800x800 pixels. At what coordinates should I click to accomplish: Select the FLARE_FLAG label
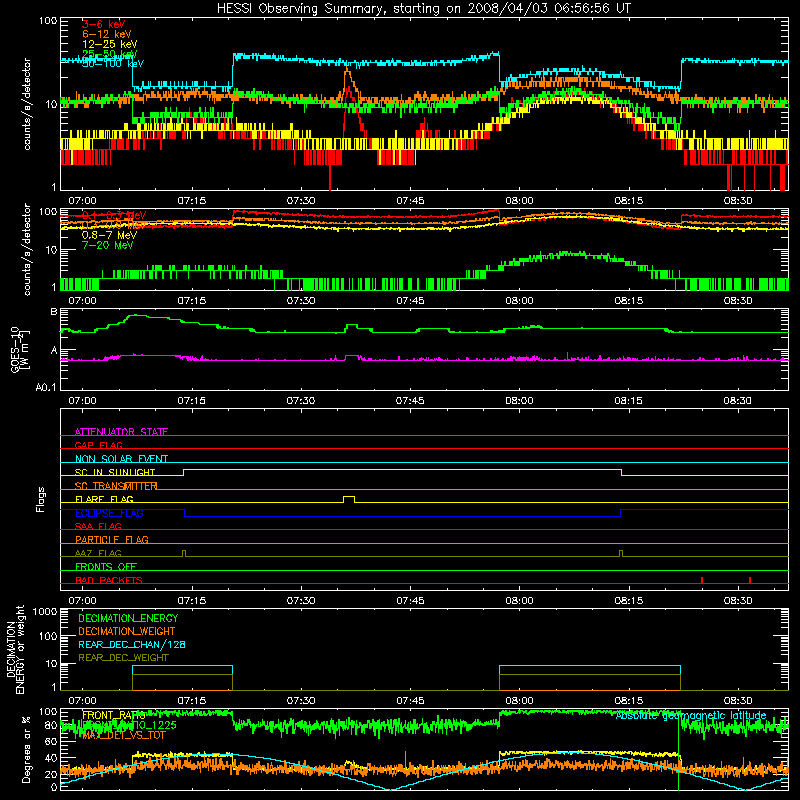coord(104,499)
